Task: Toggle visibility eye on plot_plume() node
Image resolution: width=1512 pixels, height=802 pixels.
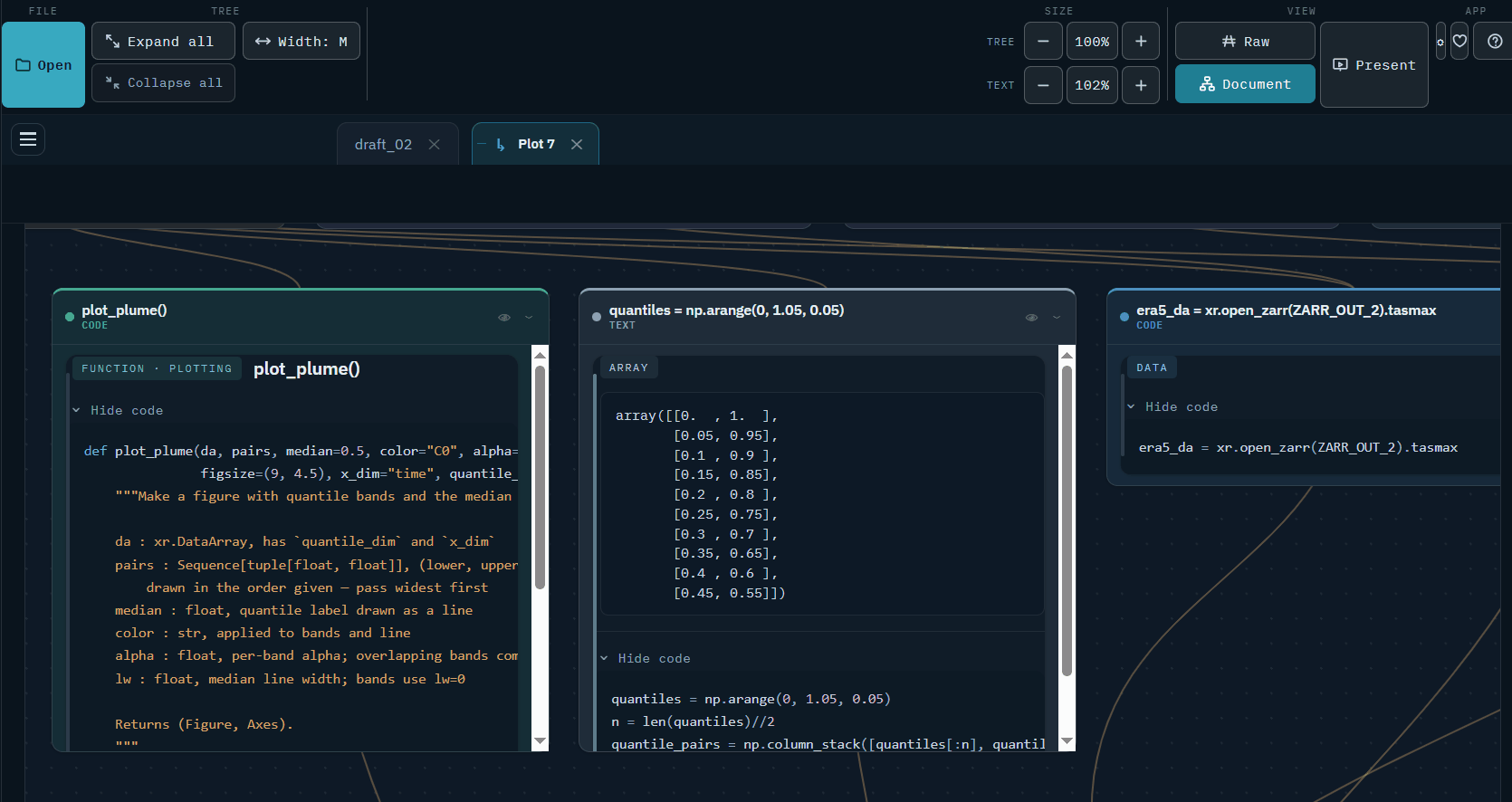Action: pos(504,318)
